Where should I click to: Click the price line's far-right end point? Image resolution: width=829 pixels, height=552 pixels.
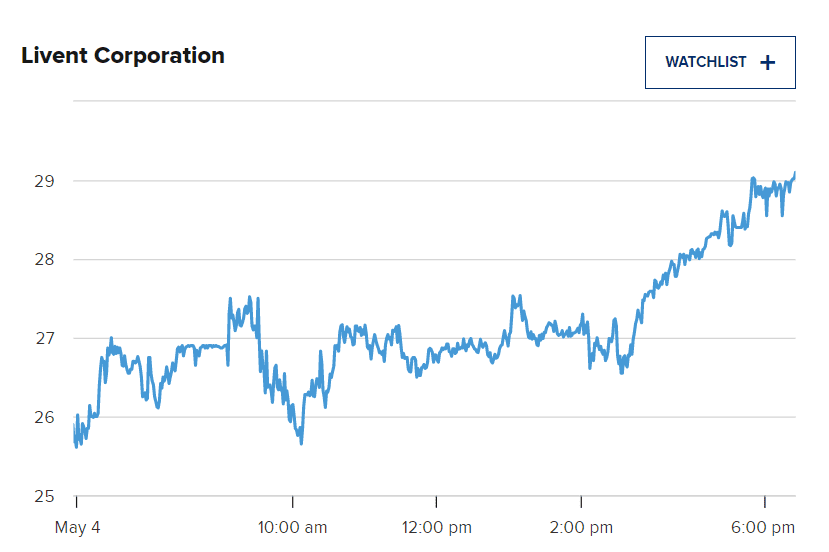click(x=795, y=173)
